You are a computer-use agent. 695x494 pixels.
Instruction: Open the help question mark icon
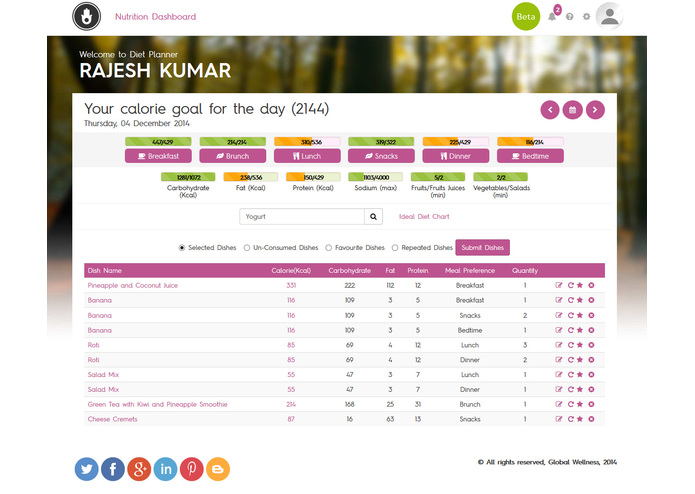click(x=570, y=16)
